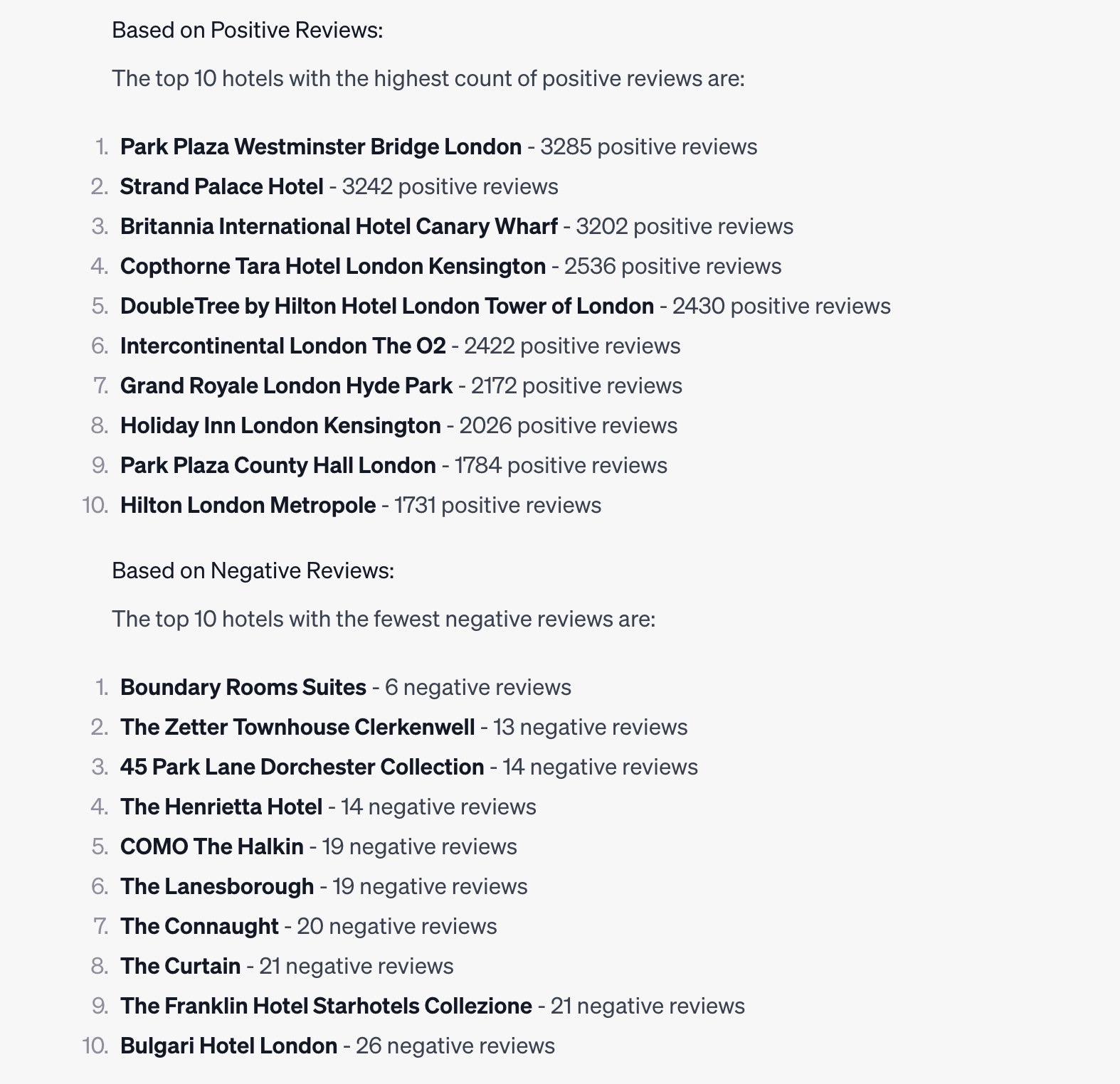
Task: Click Grand Royale London Hyde Park entry
Action: point(287,386)
